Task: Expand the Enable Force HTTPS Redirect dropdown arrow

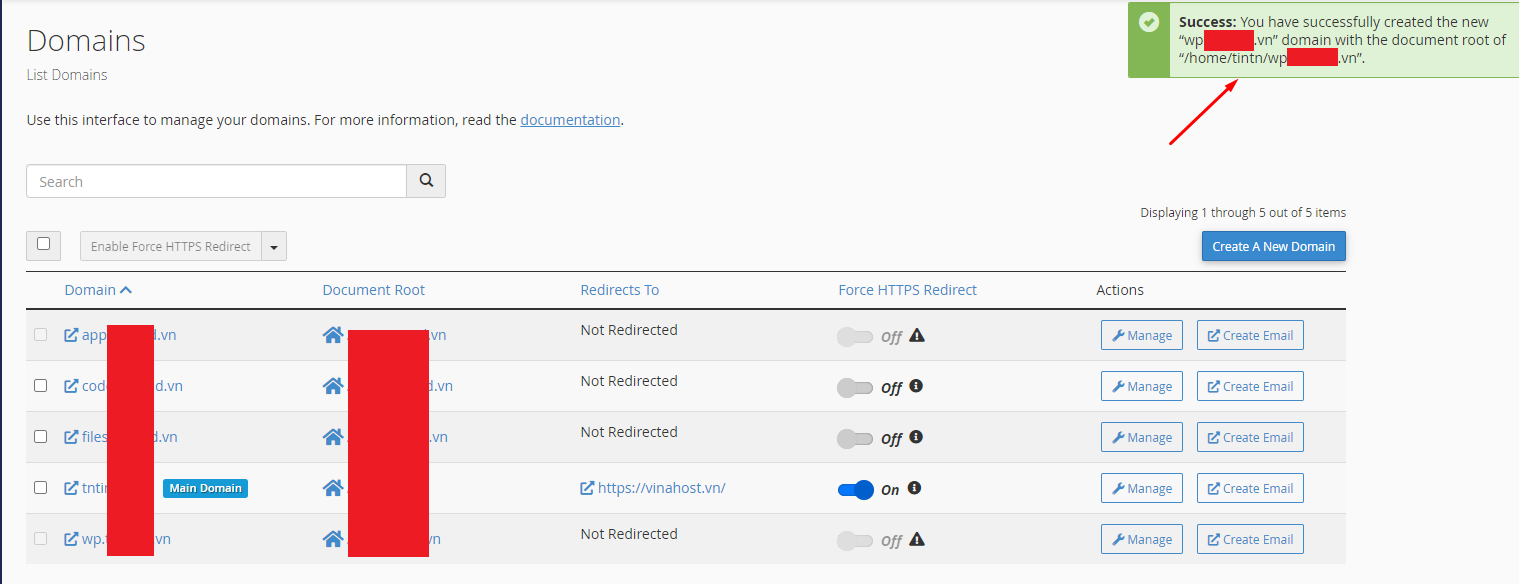Action: [274, 247]
